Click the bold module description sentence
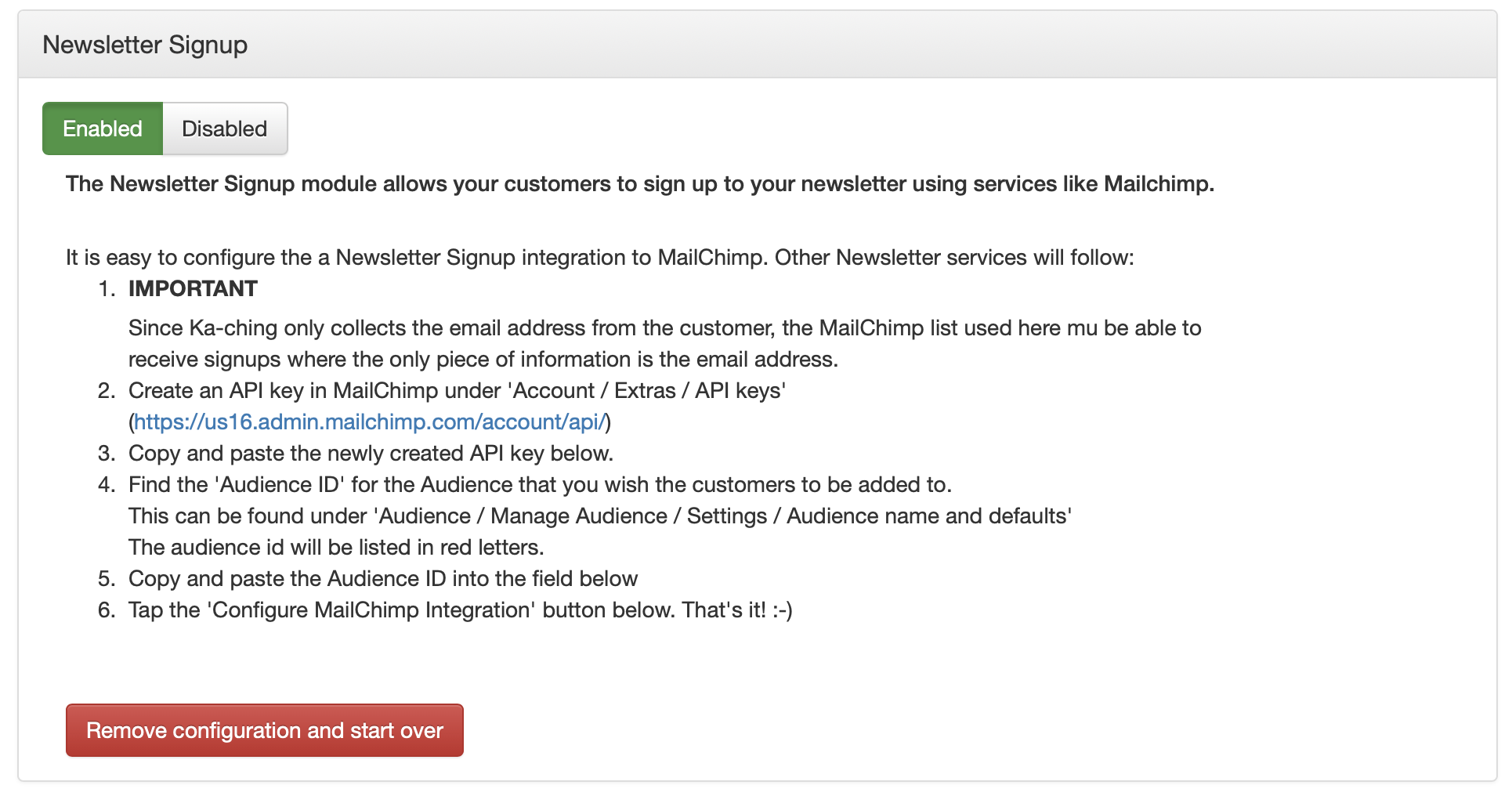Screen dimensions: 1512x796 tap(640, 183)
